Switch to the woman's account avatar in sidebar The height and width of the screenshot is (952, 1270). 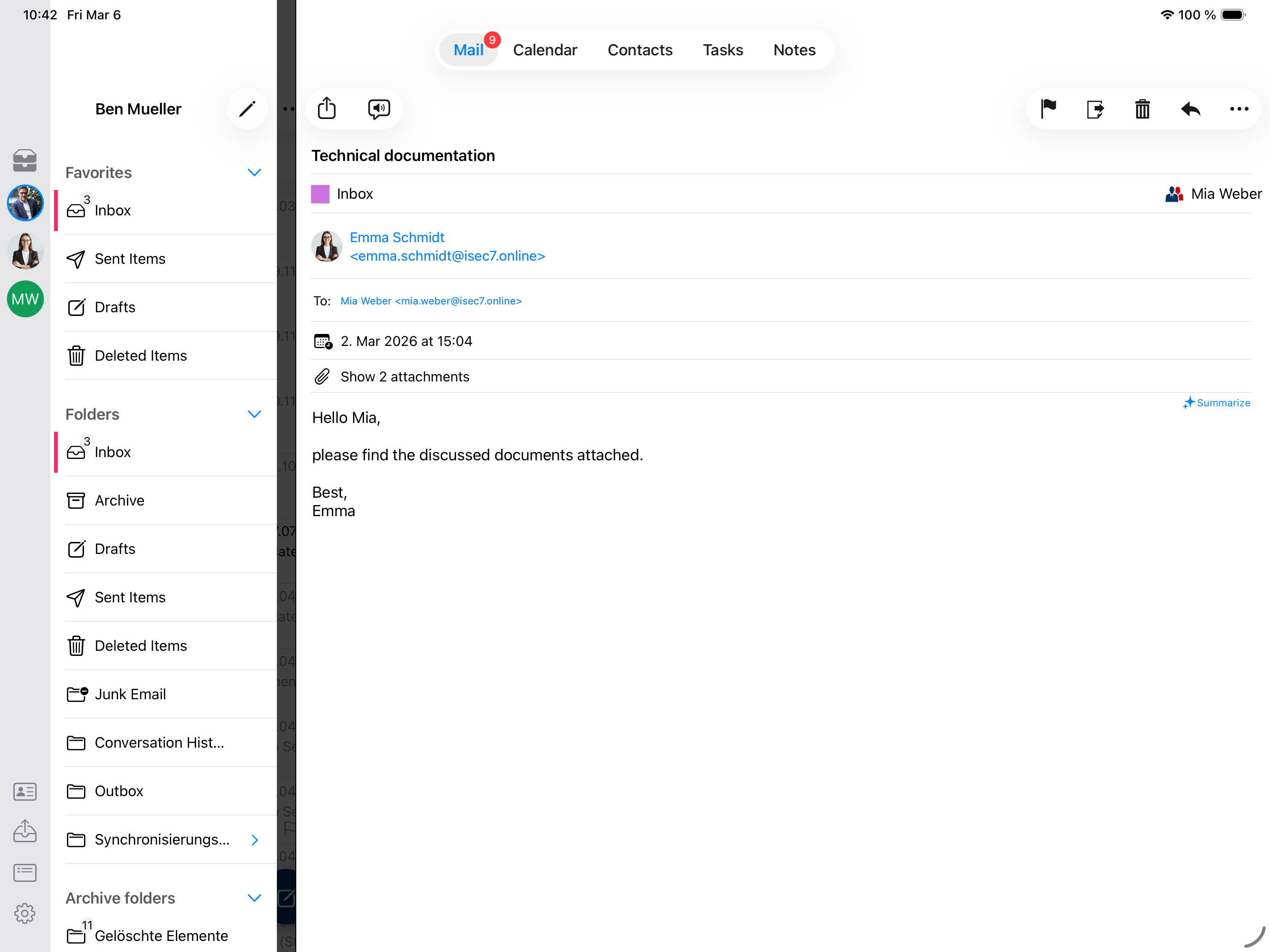[x=24, y=251]
